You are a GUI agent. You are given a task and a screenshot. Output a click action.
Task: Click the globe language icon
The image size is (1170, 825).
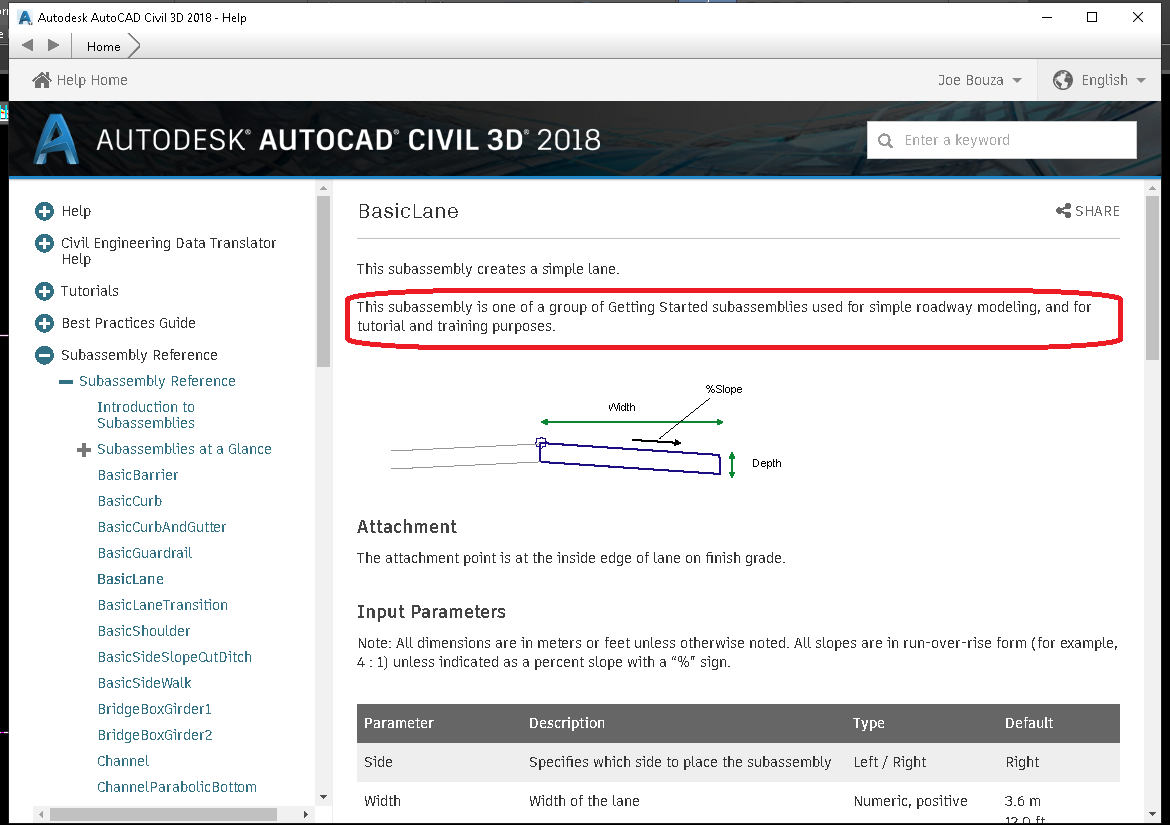click(x=1063, y=80)
